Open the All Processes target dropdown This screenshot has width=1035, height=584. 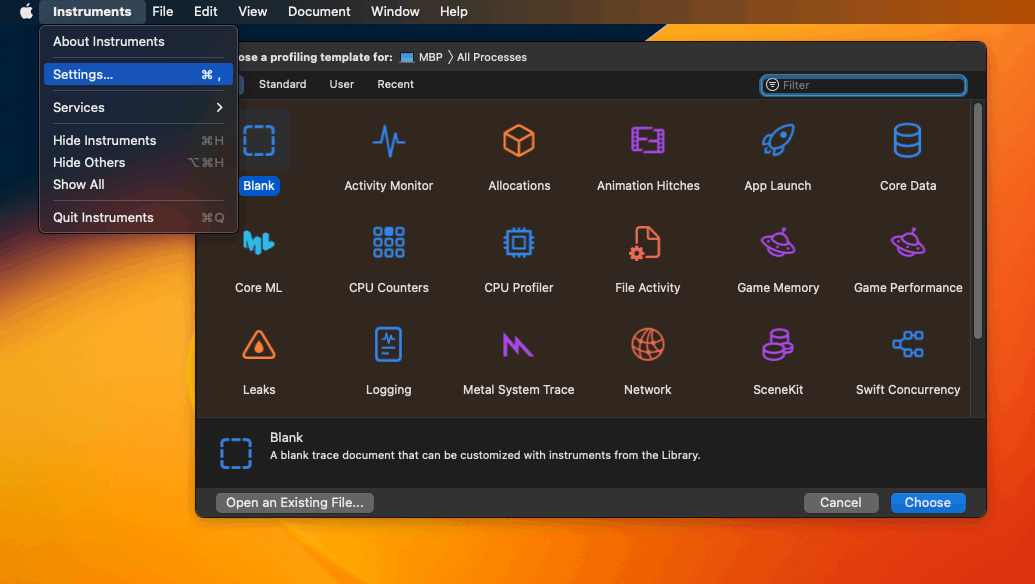(492, 57)
